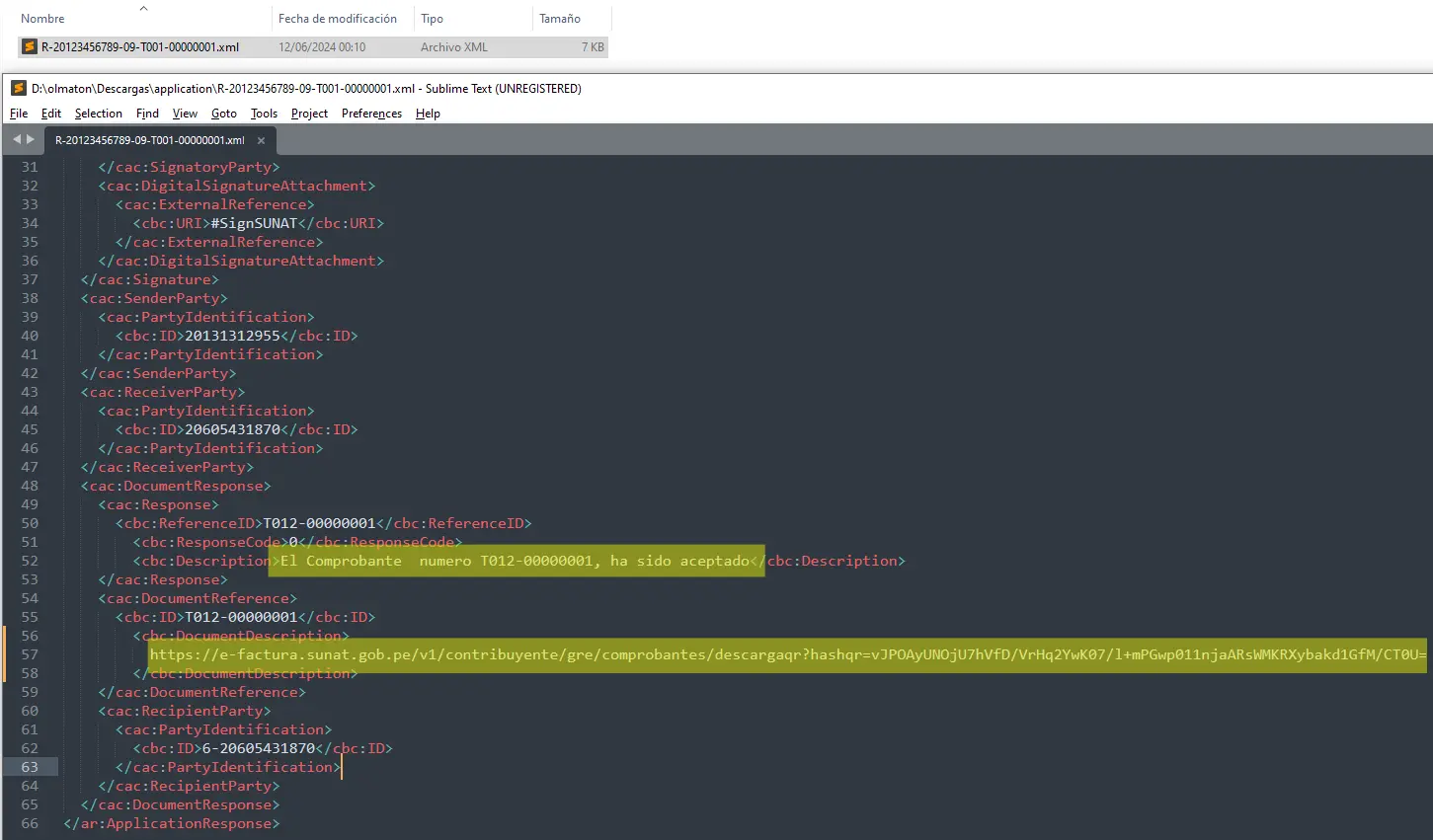Viewport: 1433px width, 840px height.
Task: Sort files by Tamaño column header
Action: 560,19
